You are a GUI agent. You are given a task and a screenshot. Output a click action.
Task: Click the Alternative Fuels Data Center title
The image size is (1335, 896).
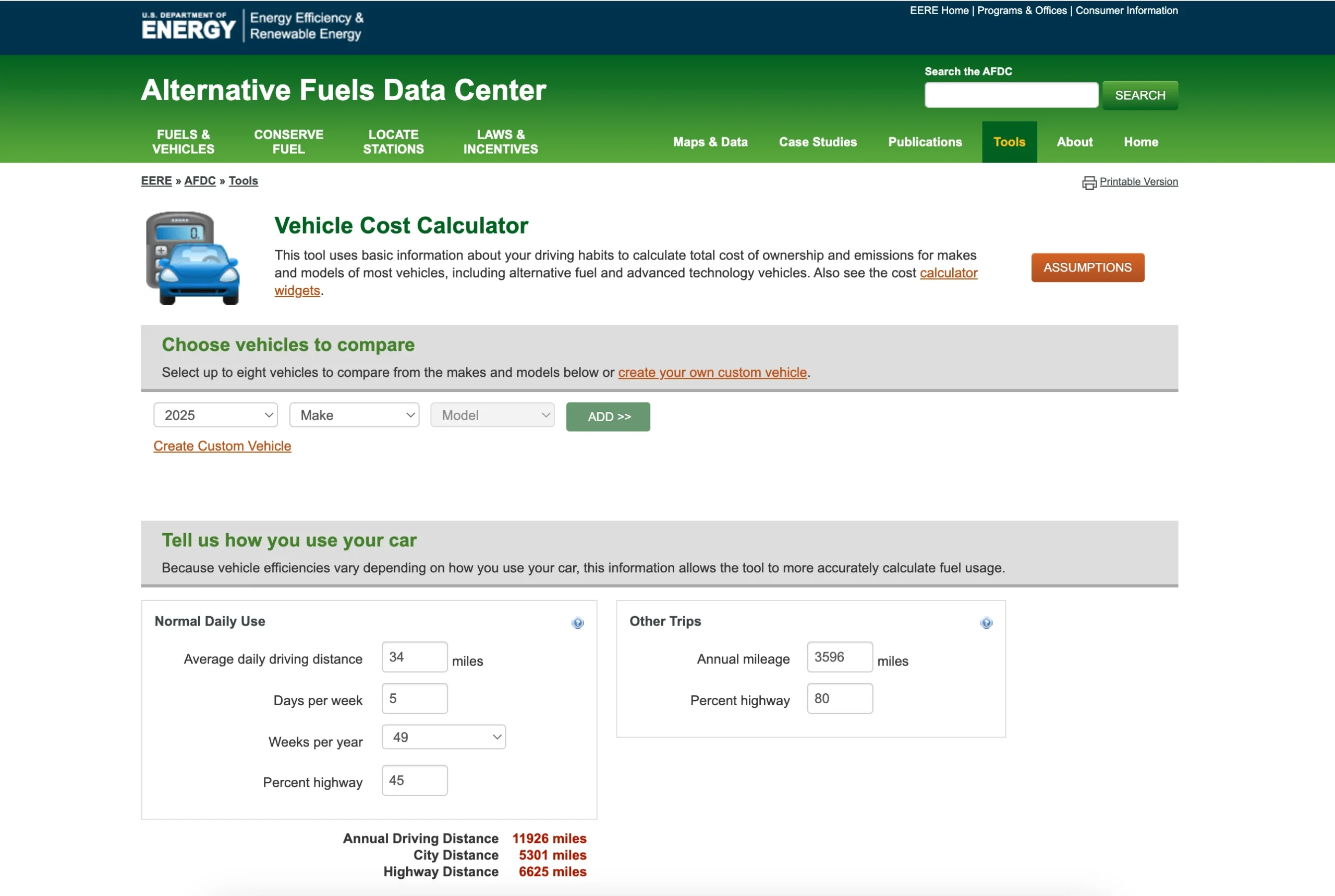343,90
